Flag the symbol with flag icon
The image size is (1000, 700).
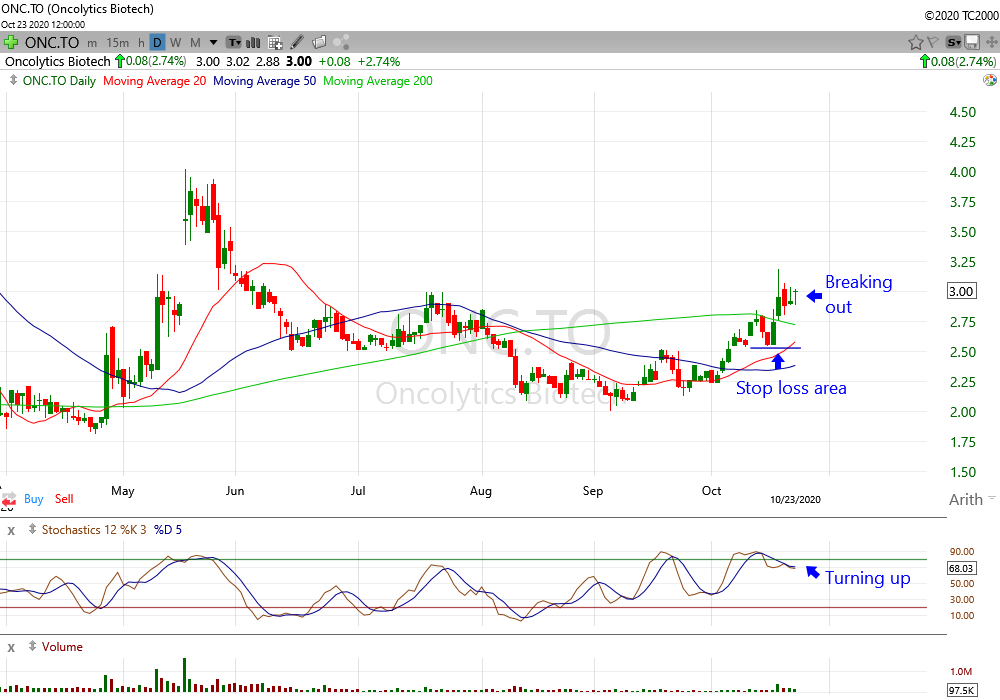point(933,43)
